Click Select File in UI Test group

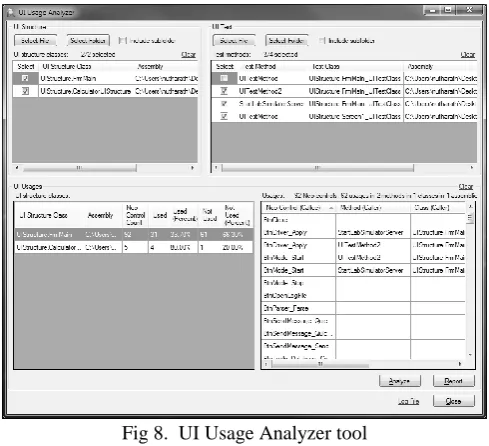(234, 41)
